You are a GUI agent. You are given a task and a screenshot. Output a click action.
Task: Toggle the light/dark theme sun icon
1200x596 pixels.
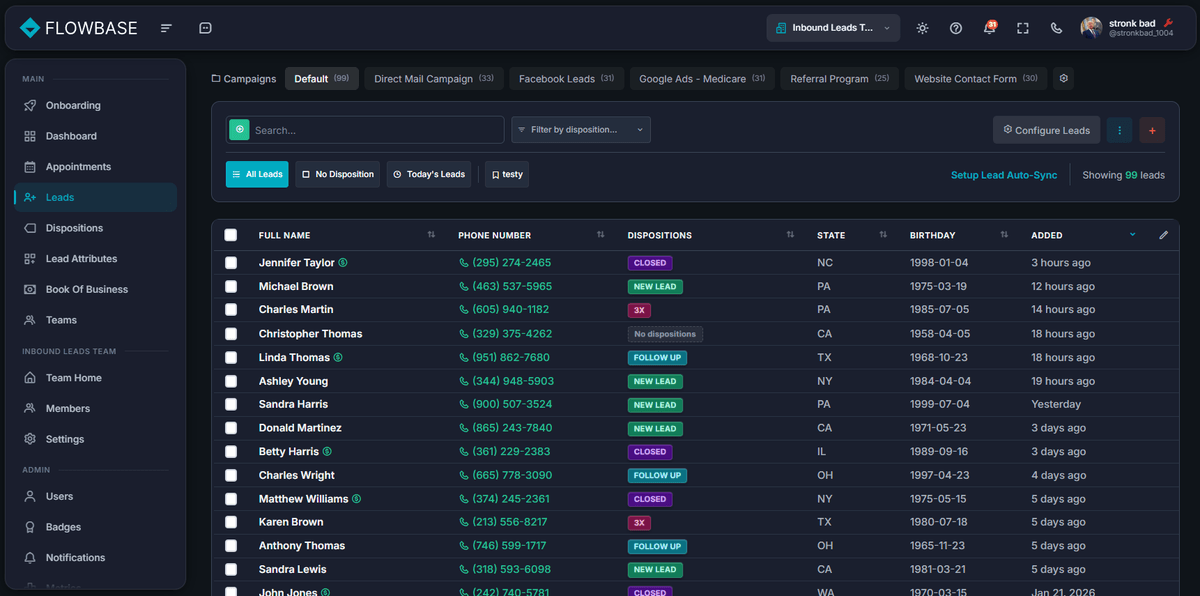pos(922,28)
